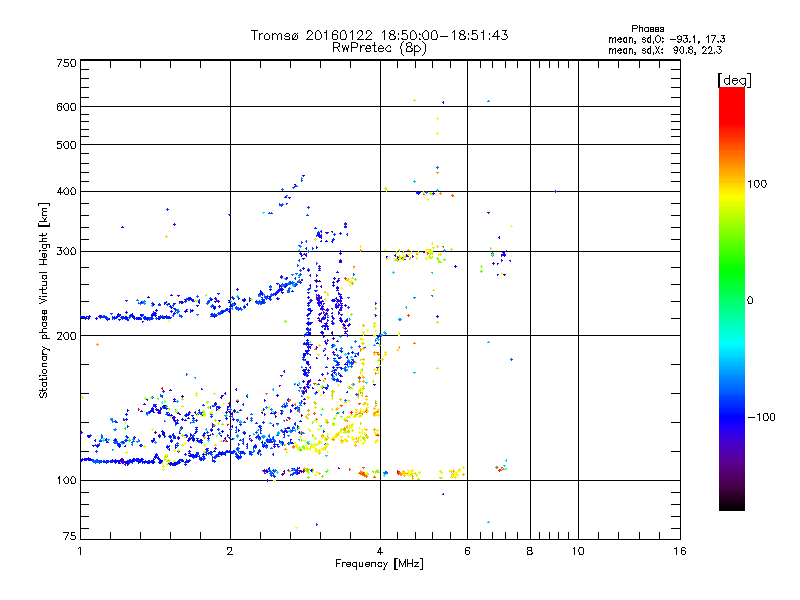Click the y-axis tick label '500'
The height and width of the screenshot is (600, 800).
click(66, 145)
